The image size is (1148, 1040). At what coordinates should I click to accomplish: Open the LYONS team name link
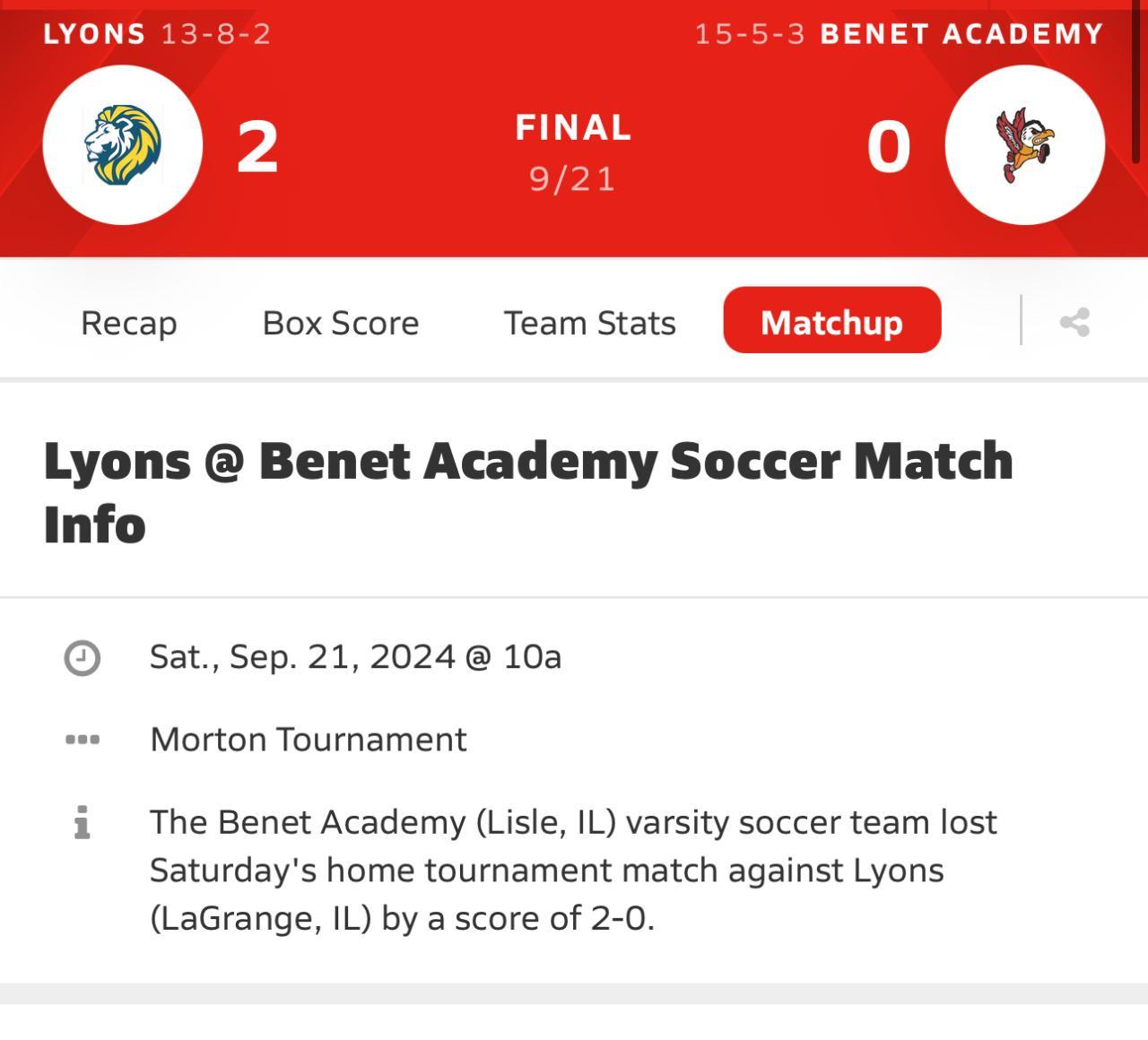point(94,34)
